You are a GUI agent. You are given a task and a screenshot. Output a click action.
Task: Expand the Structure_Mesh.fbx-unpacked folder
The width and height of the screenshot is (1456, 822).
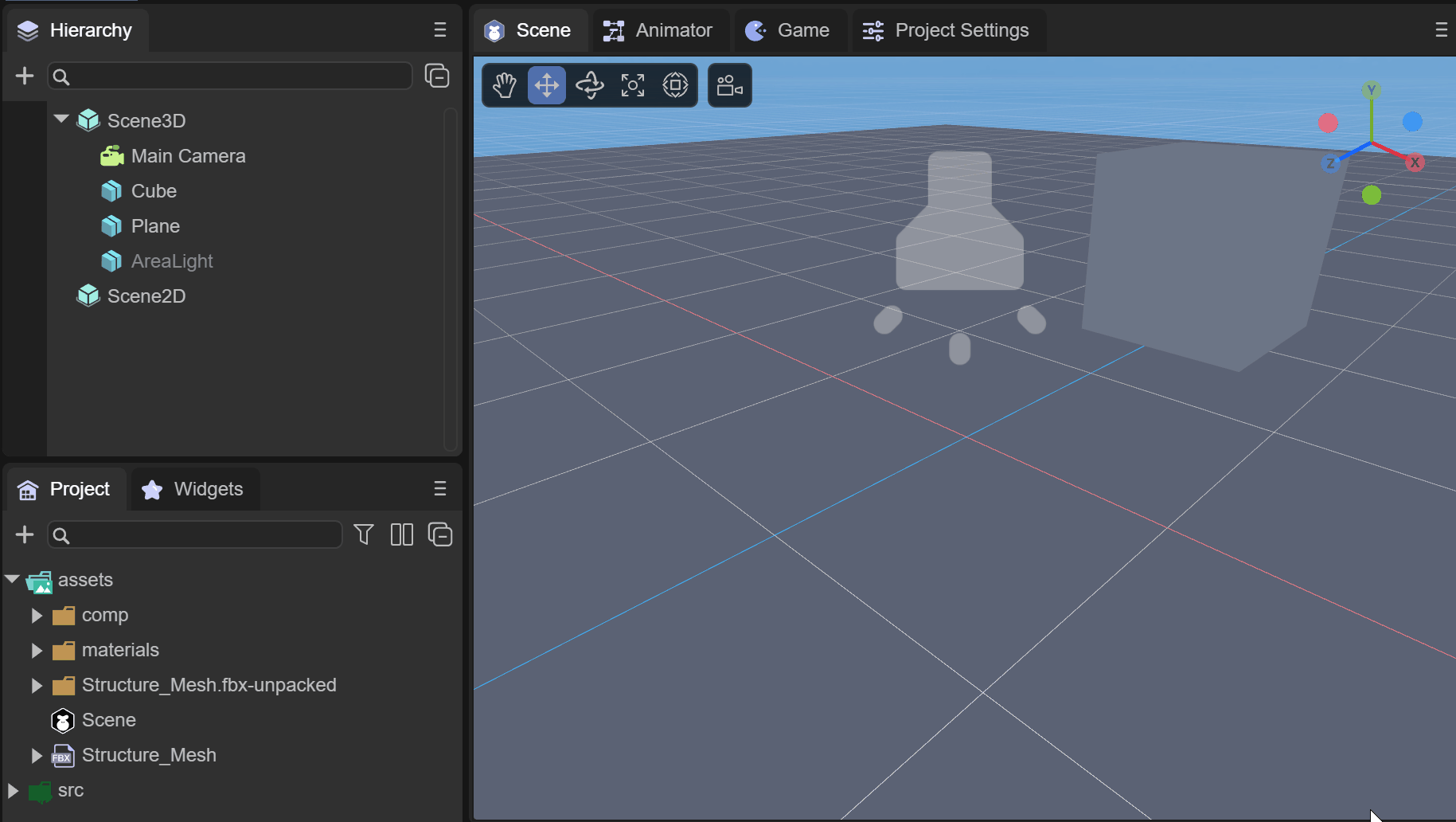37,685
